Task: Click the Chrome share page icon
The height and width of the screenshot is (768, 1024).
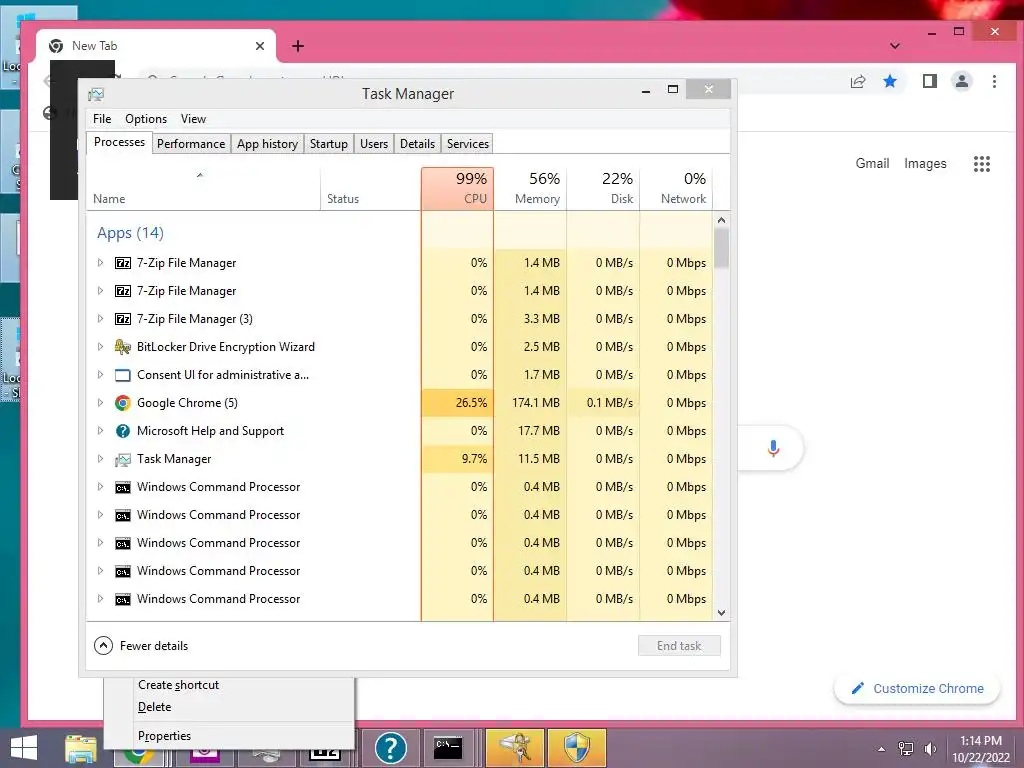Action: coord(857,81)
